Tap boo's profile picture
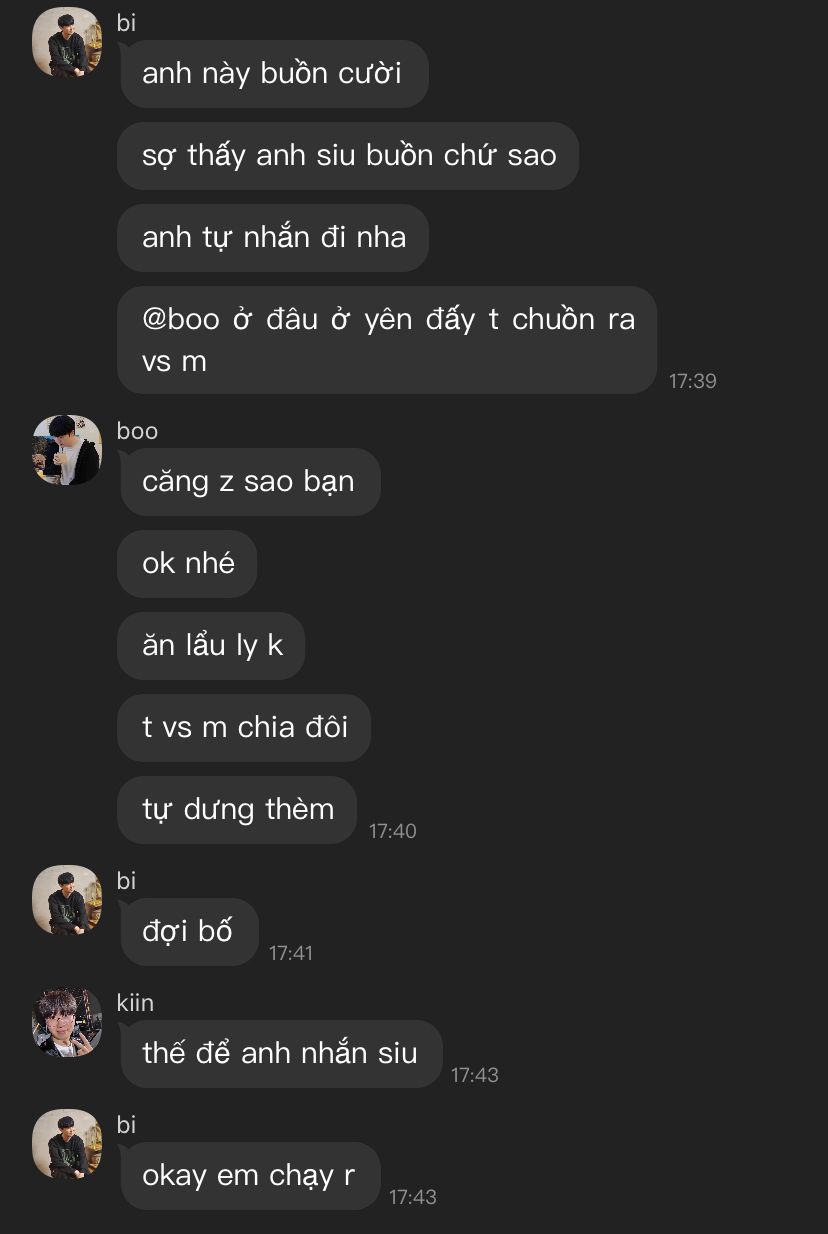Screen dimensions: 828x1234 click(67, 450)
